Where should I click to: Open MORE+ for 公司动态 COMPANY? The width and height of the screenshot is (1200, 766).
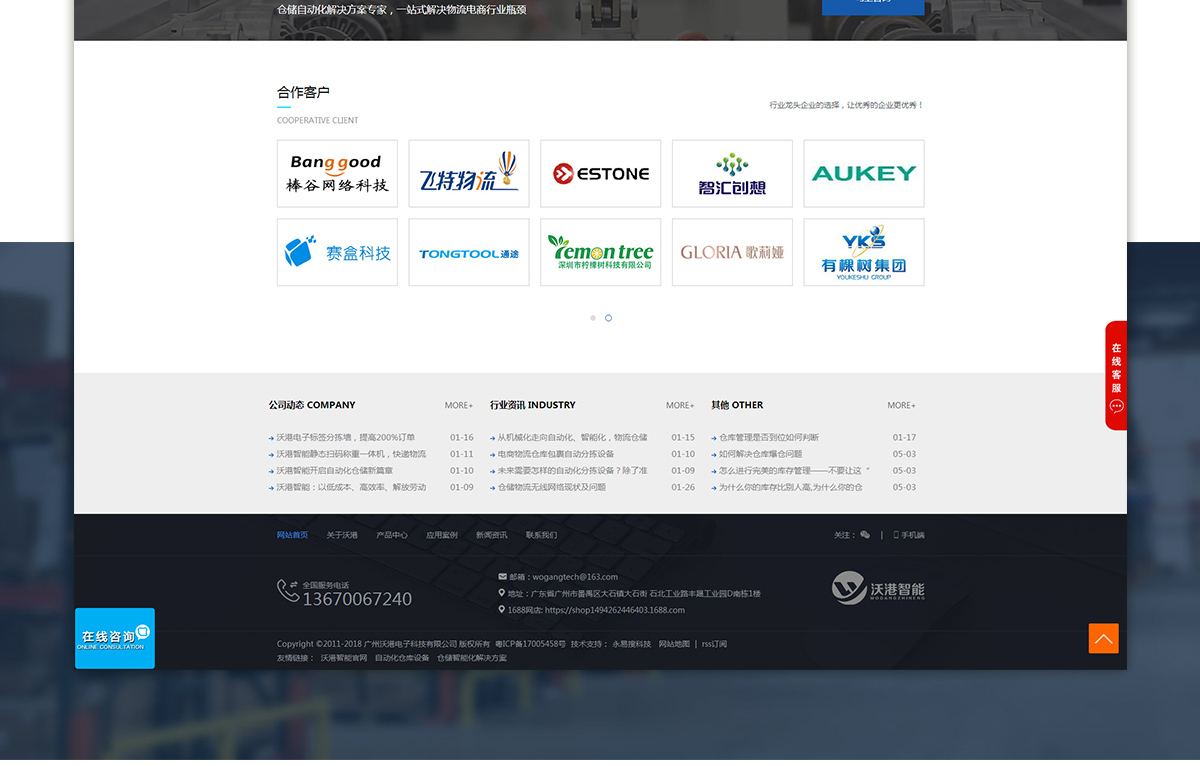(459, 405)
